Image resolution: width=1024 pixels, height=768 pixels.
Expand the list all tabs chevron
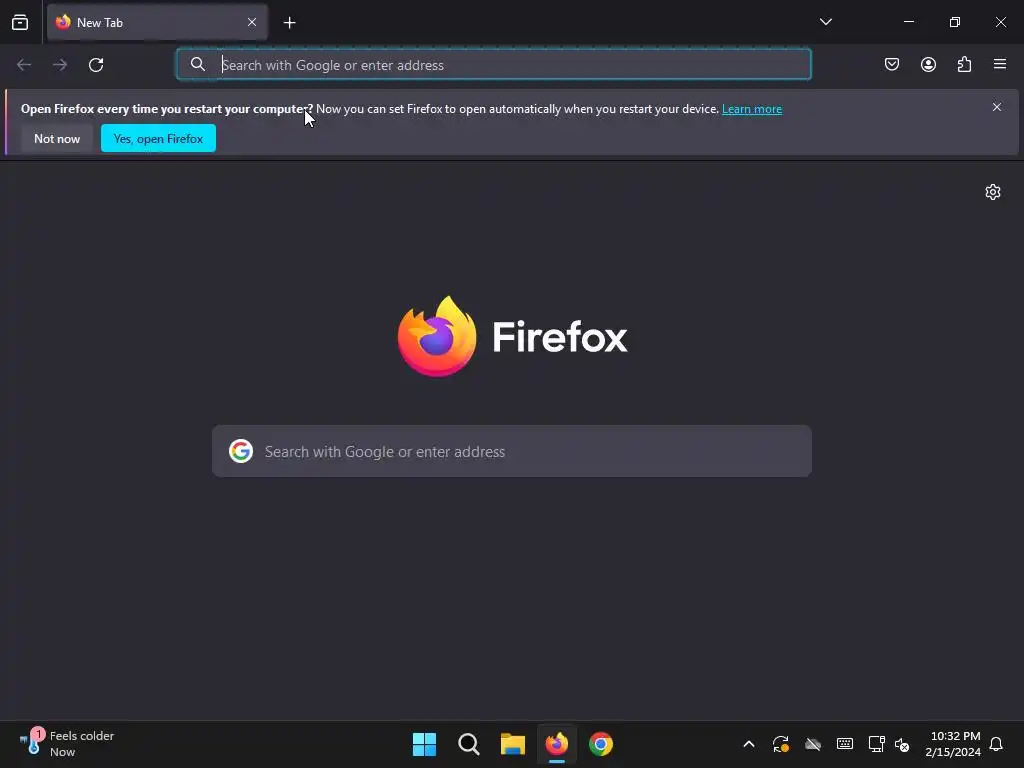[x=825, y=22]
